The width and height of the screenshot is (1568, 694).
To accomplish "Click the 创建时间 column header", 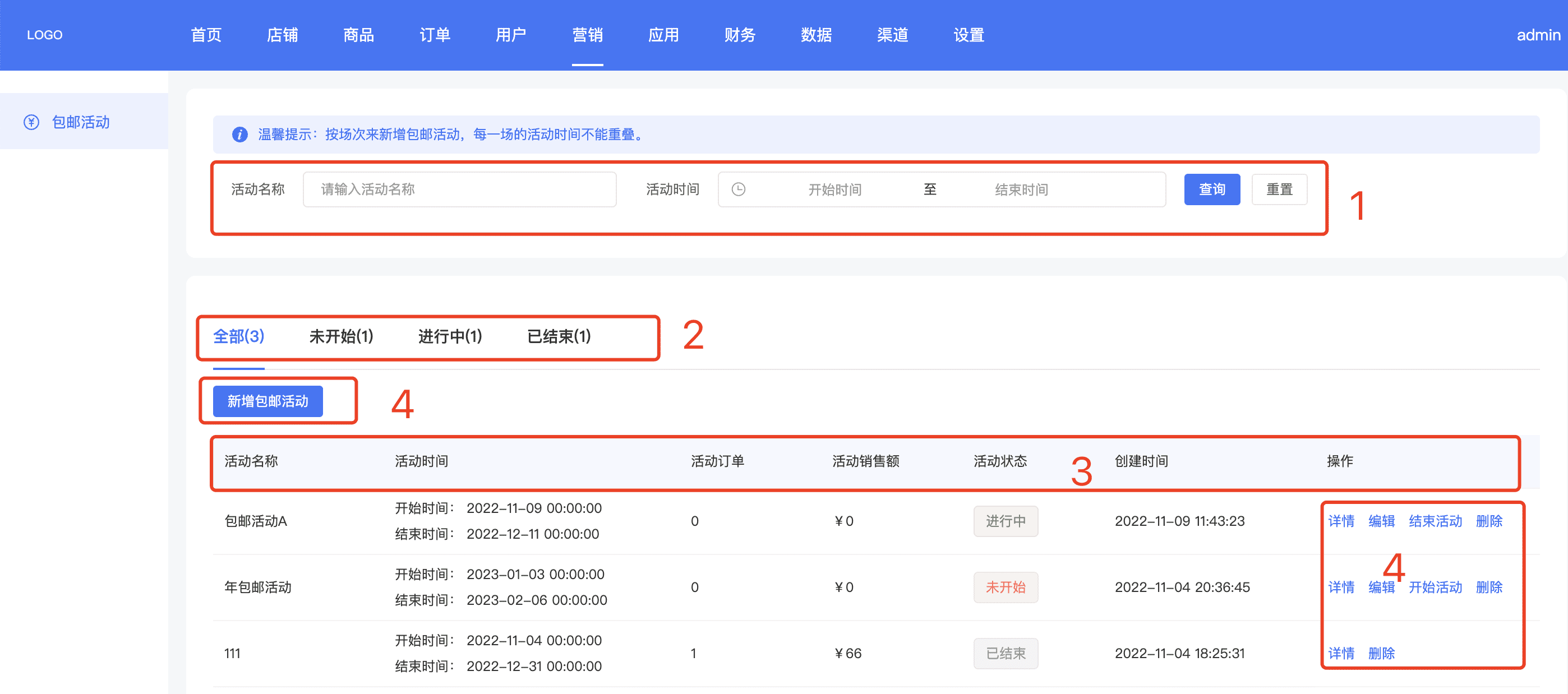I will click(x=1141, y=462).
